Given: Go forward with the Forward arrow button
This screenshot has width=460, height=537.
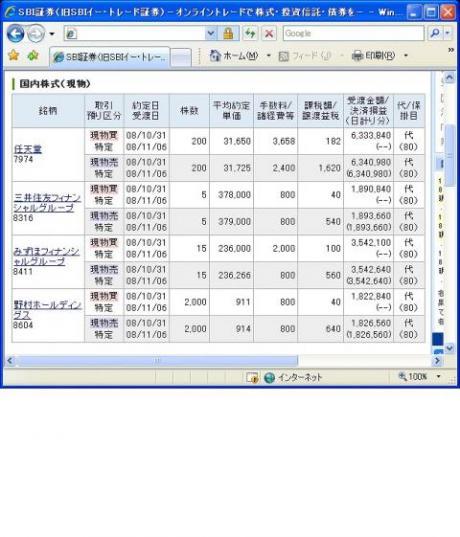Looking at the screenshot, I should coord(36,34).
